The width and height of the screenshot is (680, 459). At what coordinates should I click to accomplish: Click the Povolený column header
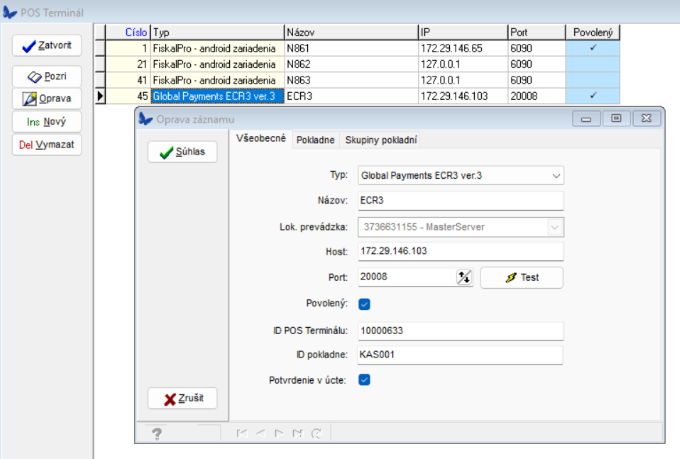click(592, 32)
